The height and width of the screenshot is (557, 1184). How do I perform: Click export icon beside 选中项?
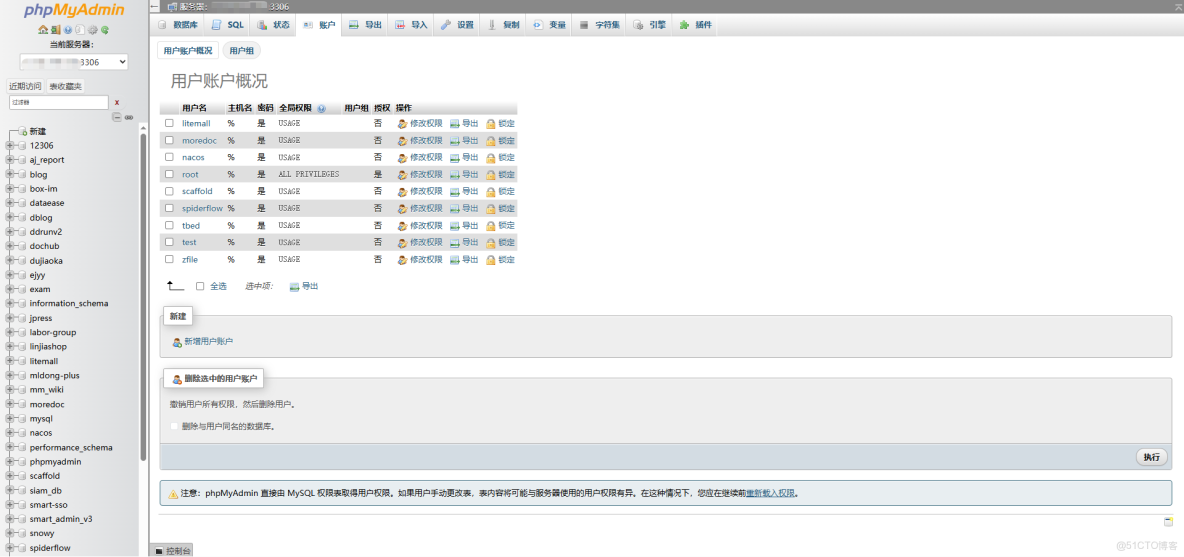click(294, 287)
